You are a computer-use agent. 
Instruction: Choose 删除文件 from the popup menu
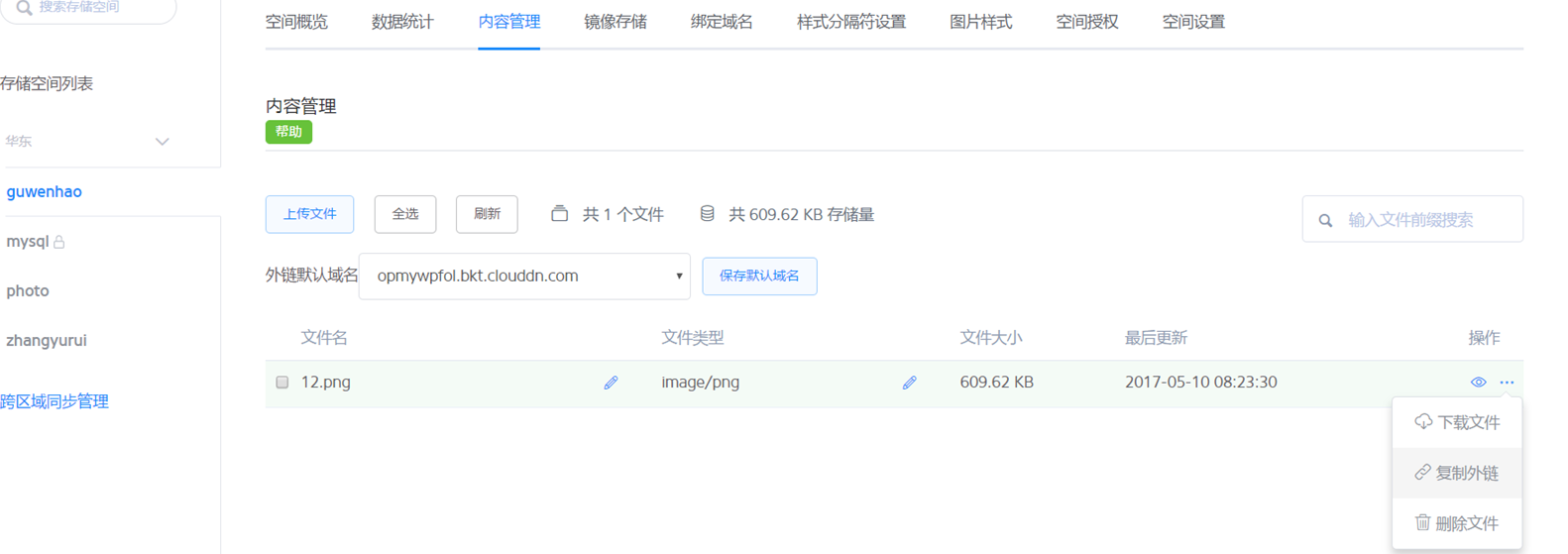[1457, 523]
